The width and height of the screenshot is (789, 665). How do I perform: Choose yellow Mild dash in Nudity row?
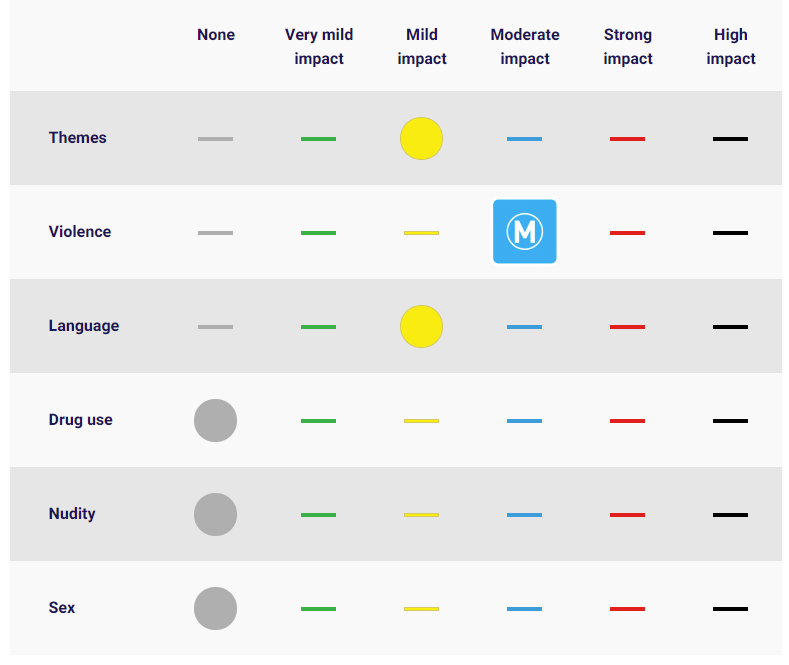[421, 515]
